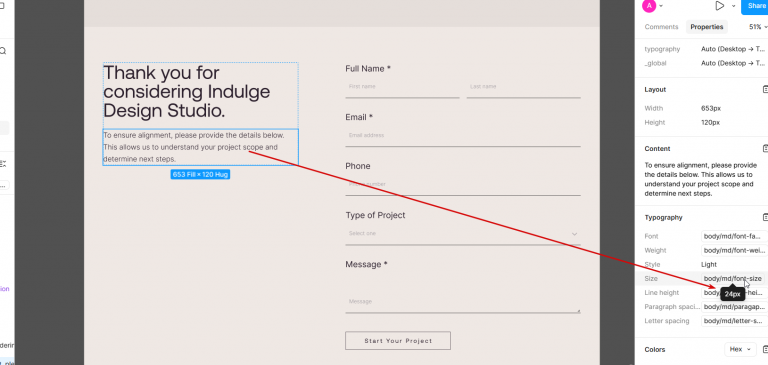
Task: Click the Last name input field
Action: [524, 87]
